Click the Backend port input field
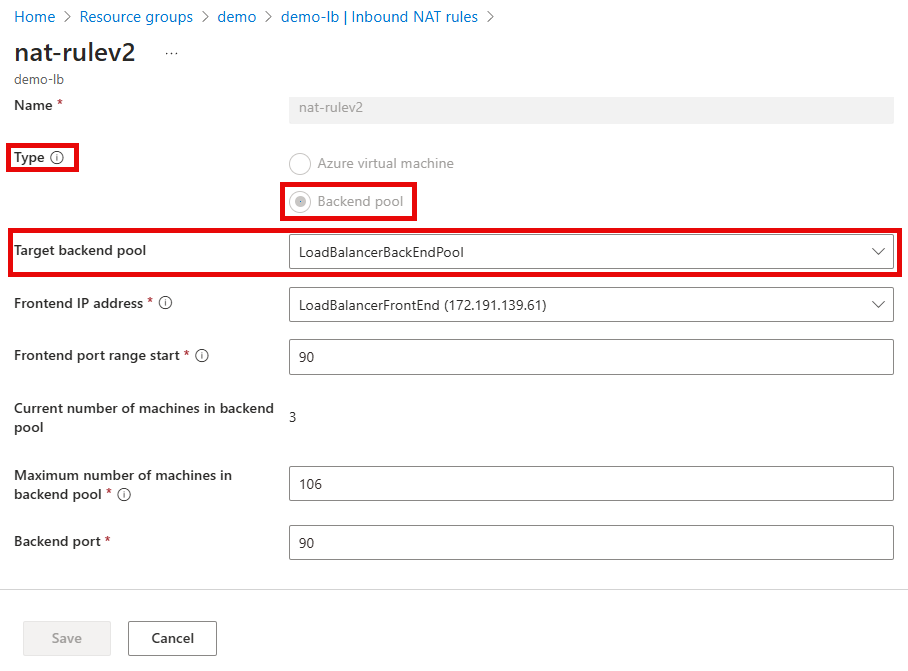Image resolution: width=908 pixels, height=671 pixels. point(590,543)
